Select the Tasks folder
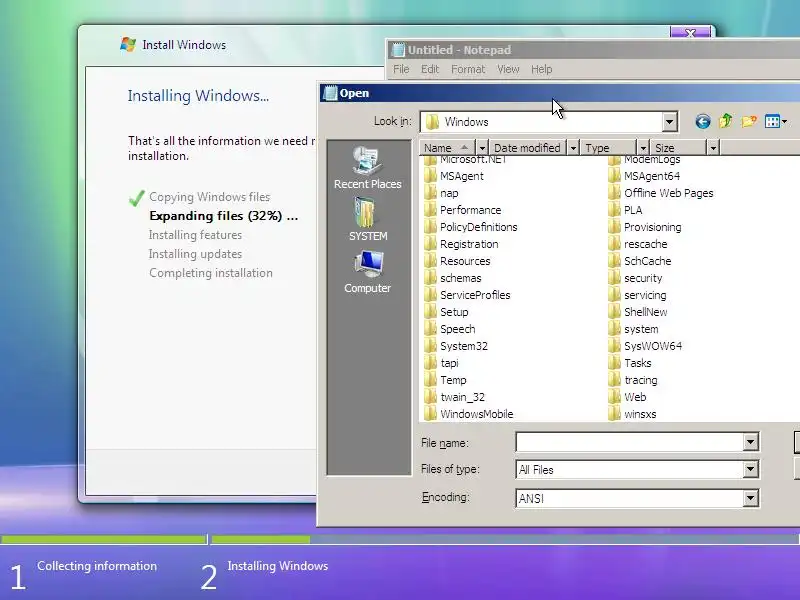This screenshot has height=600, width=800. click(x=630, y=363)
